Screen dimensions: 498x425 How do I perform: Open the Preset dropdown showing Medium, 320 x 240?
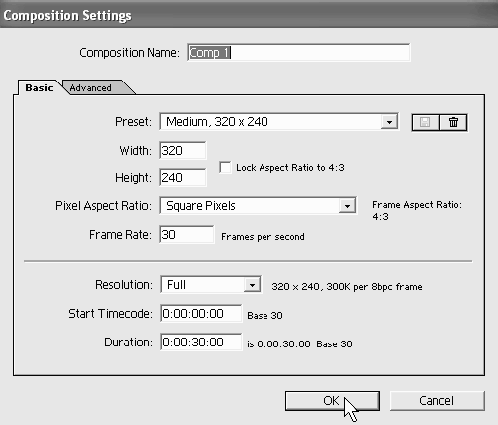(279, 122)
